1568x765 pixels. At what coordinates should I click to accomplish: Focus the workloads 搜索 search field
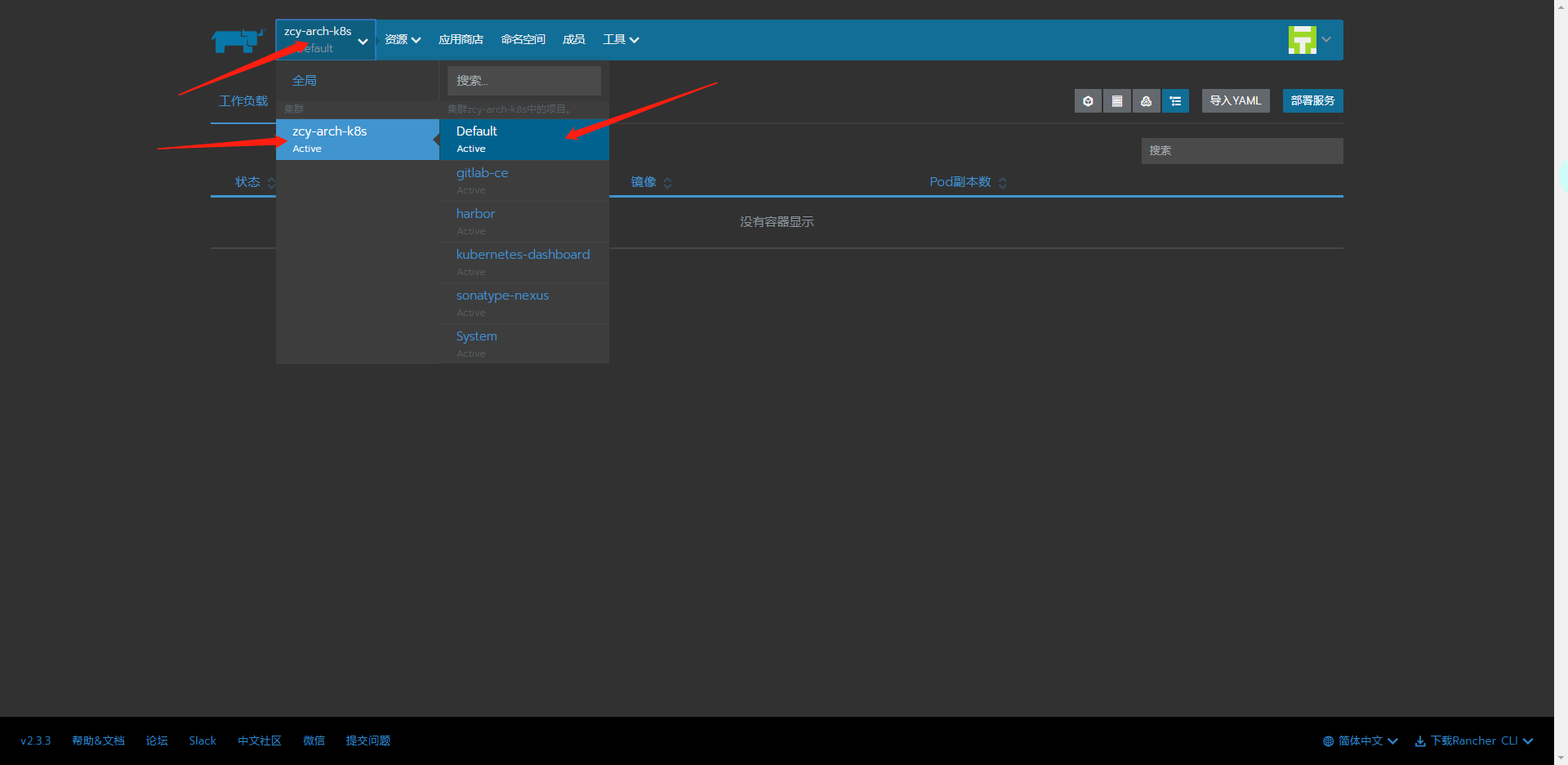(x=1242, y=151)
